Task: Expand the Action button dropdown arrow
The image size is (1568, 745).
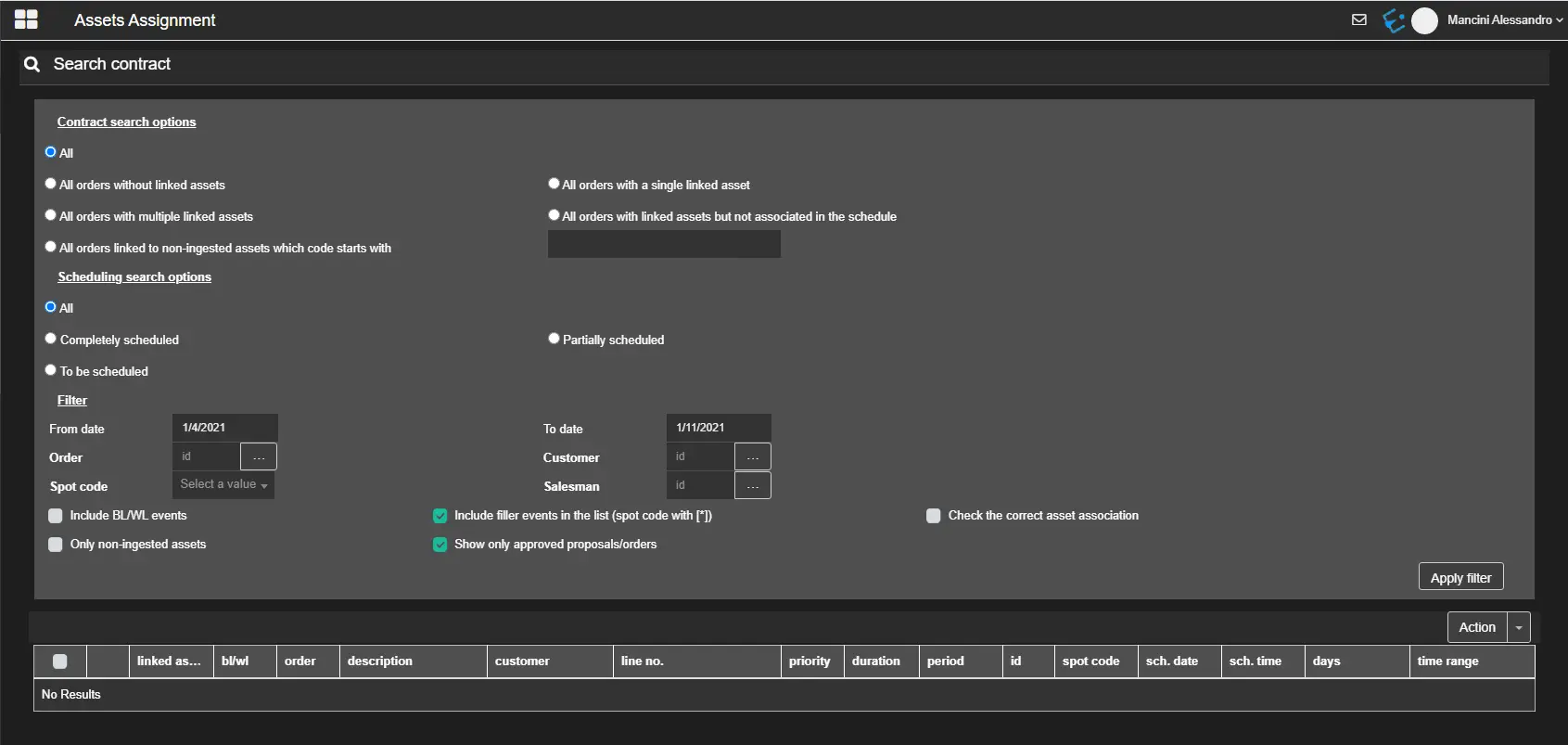Action: [1519, 628]
